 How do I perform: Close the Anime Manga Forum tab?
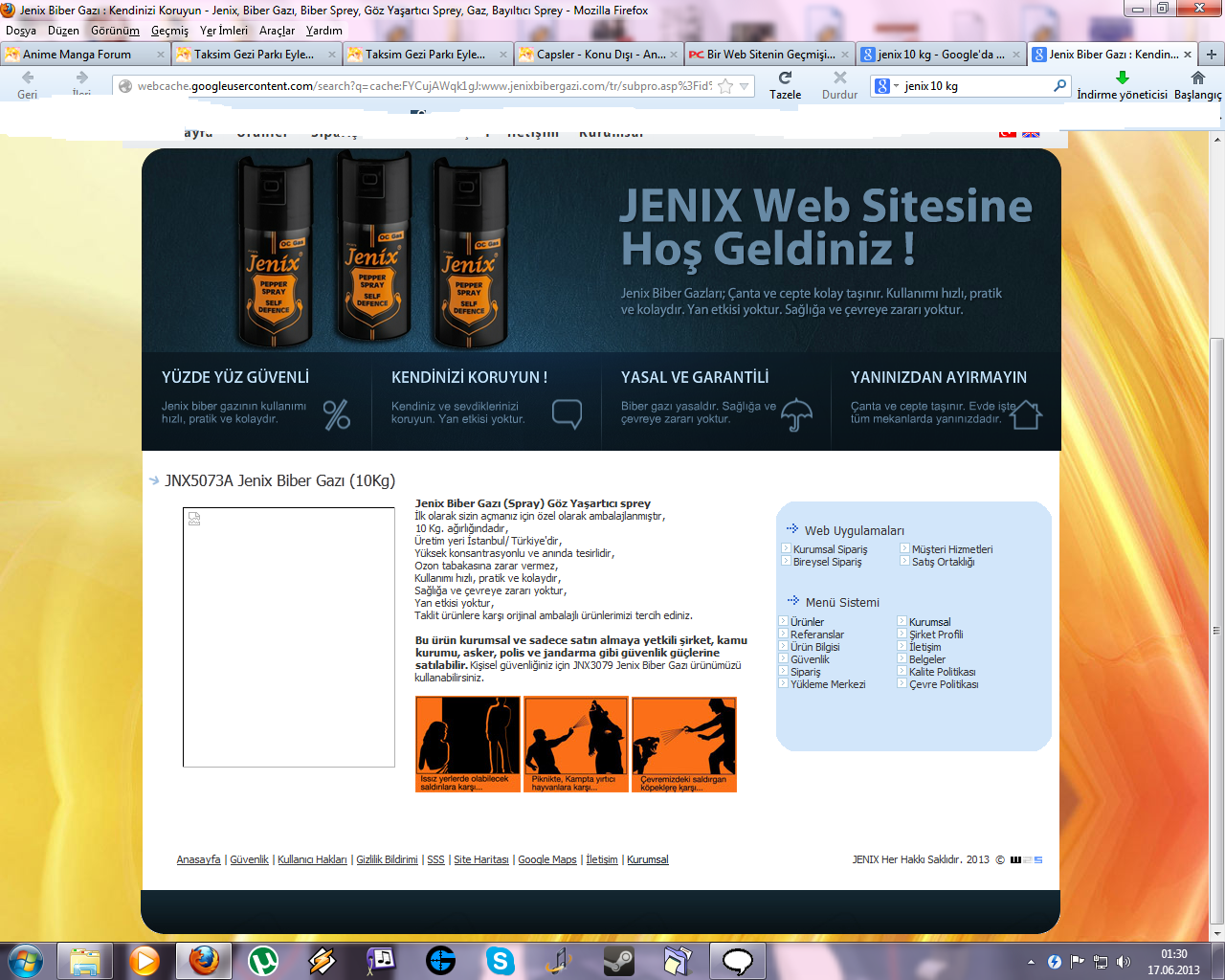162,55
